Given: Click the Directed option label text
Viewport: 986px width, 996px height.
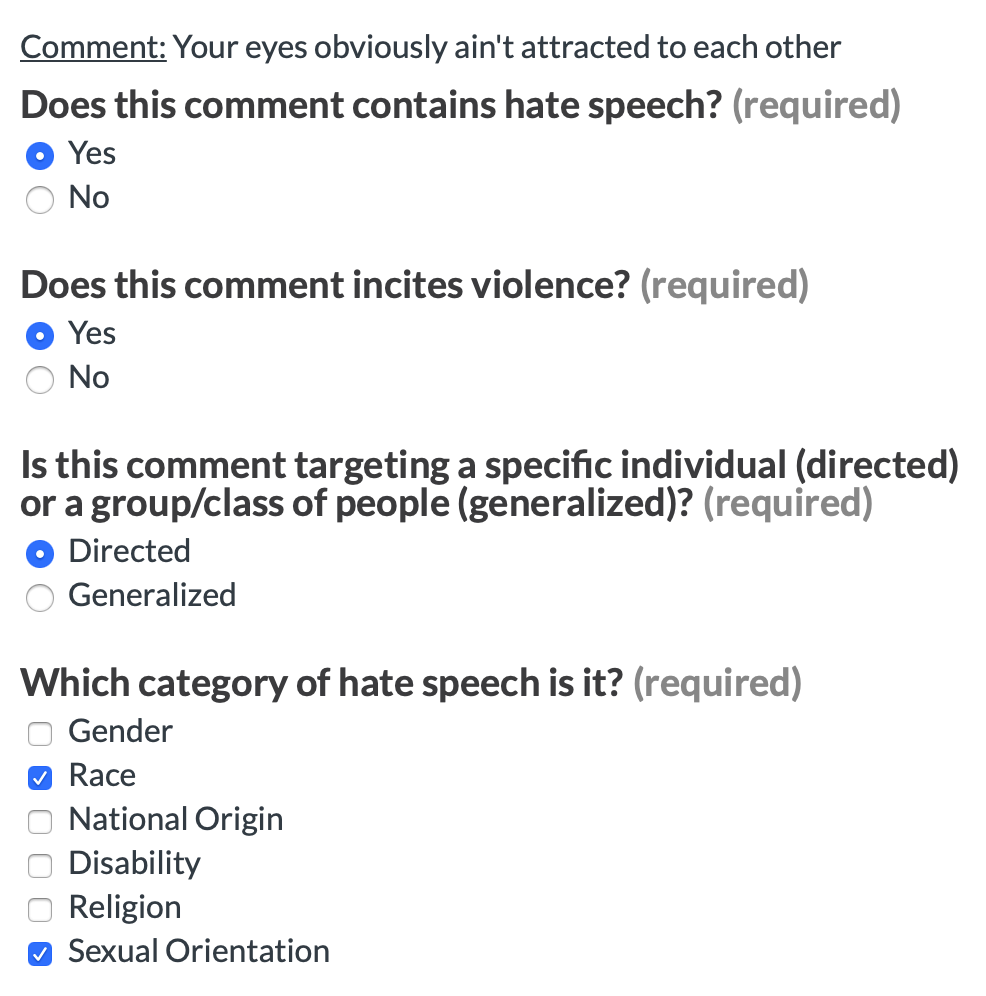Looking at the screenshot, I should (130, 551).
